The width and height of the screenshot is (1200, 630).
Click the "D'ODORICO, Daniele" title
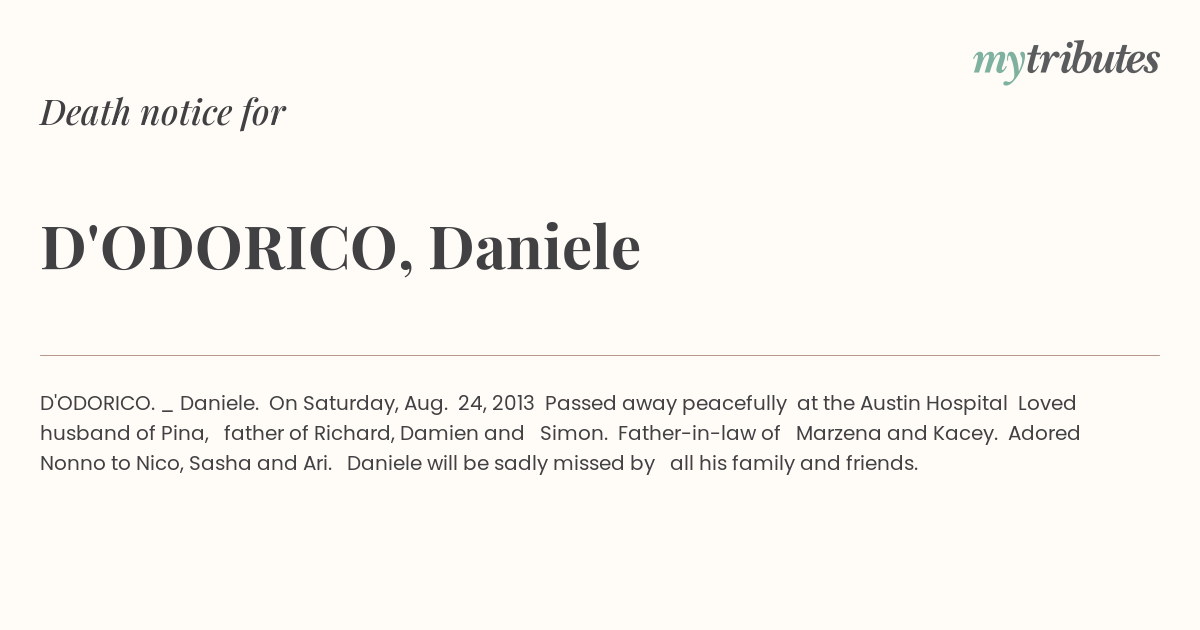[340, 248]
